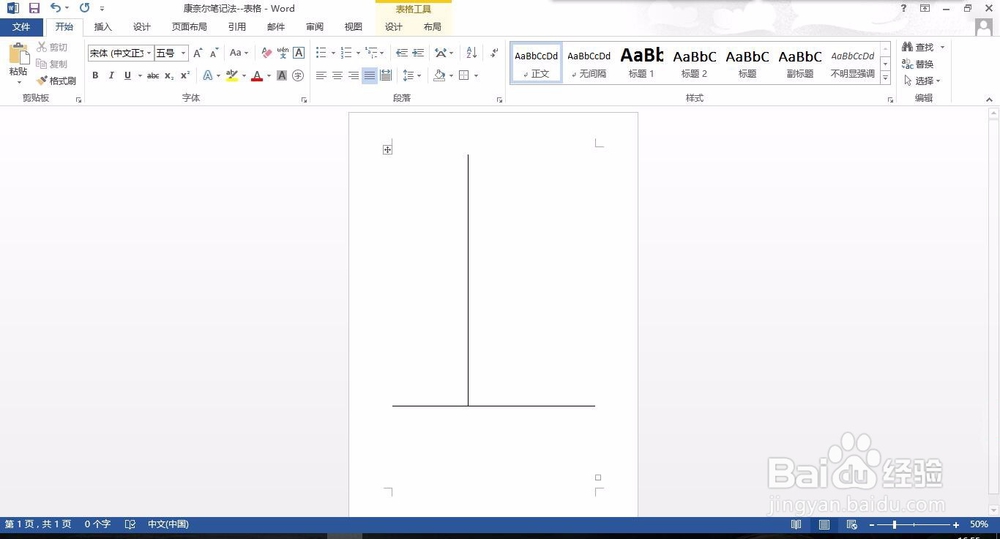Sort the selected content
Screen dimensions: 1000x539
click(x=471, y=53)
